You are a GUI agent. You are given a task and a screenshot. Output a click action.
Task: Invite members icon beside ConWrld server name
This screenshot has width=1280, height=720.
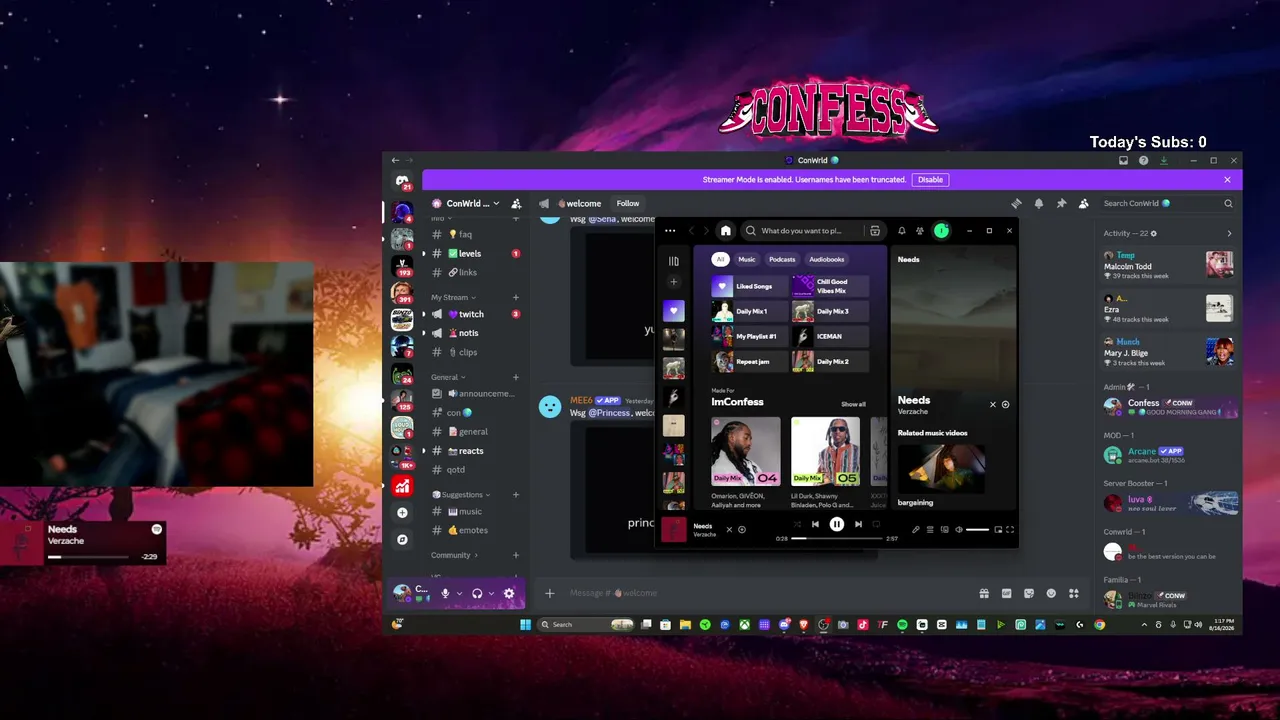[516, 203]
